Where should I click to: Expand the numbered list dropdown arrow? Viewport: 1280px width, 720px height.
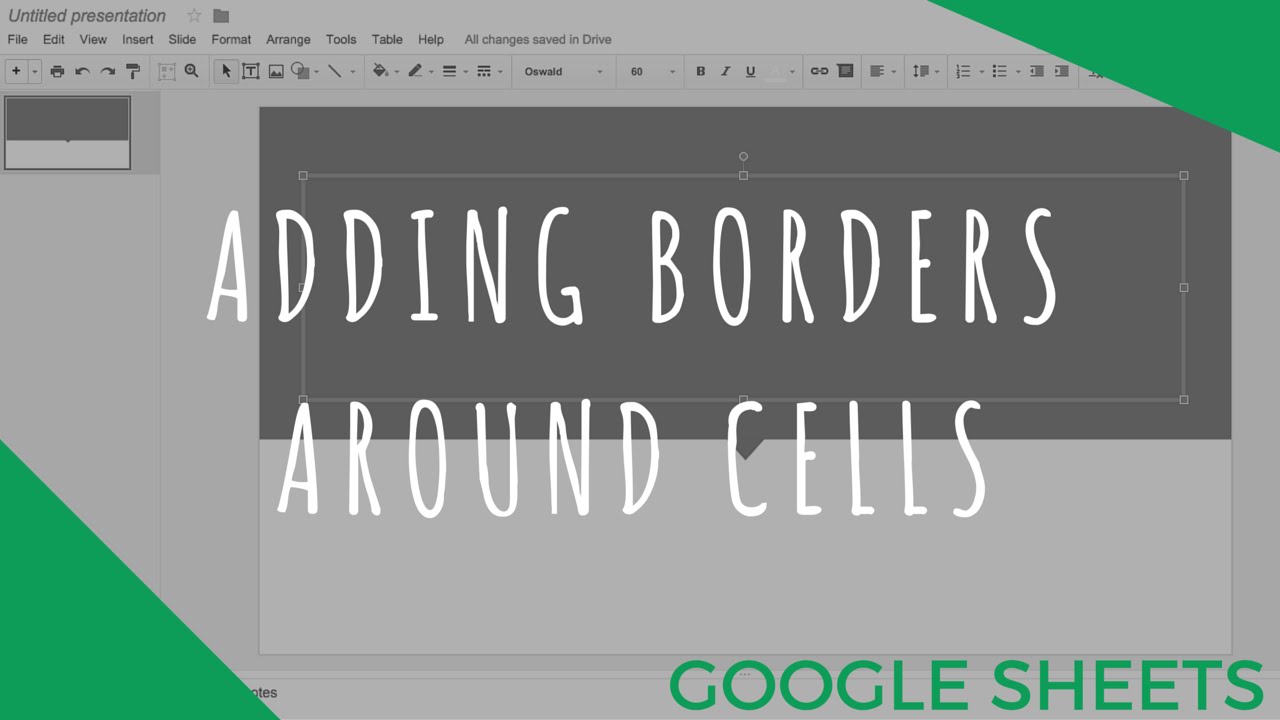(981, 72)
